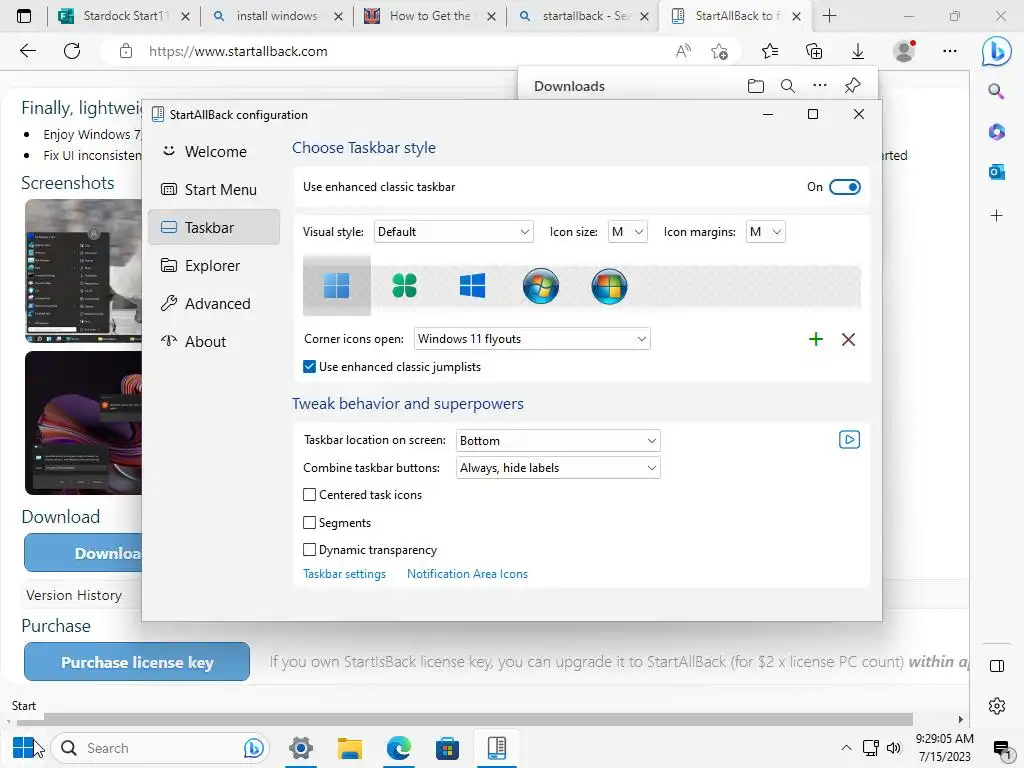Open the Taskbar settings link
The width and height of the screenshot is (1024, 768).
pos(344,573)
